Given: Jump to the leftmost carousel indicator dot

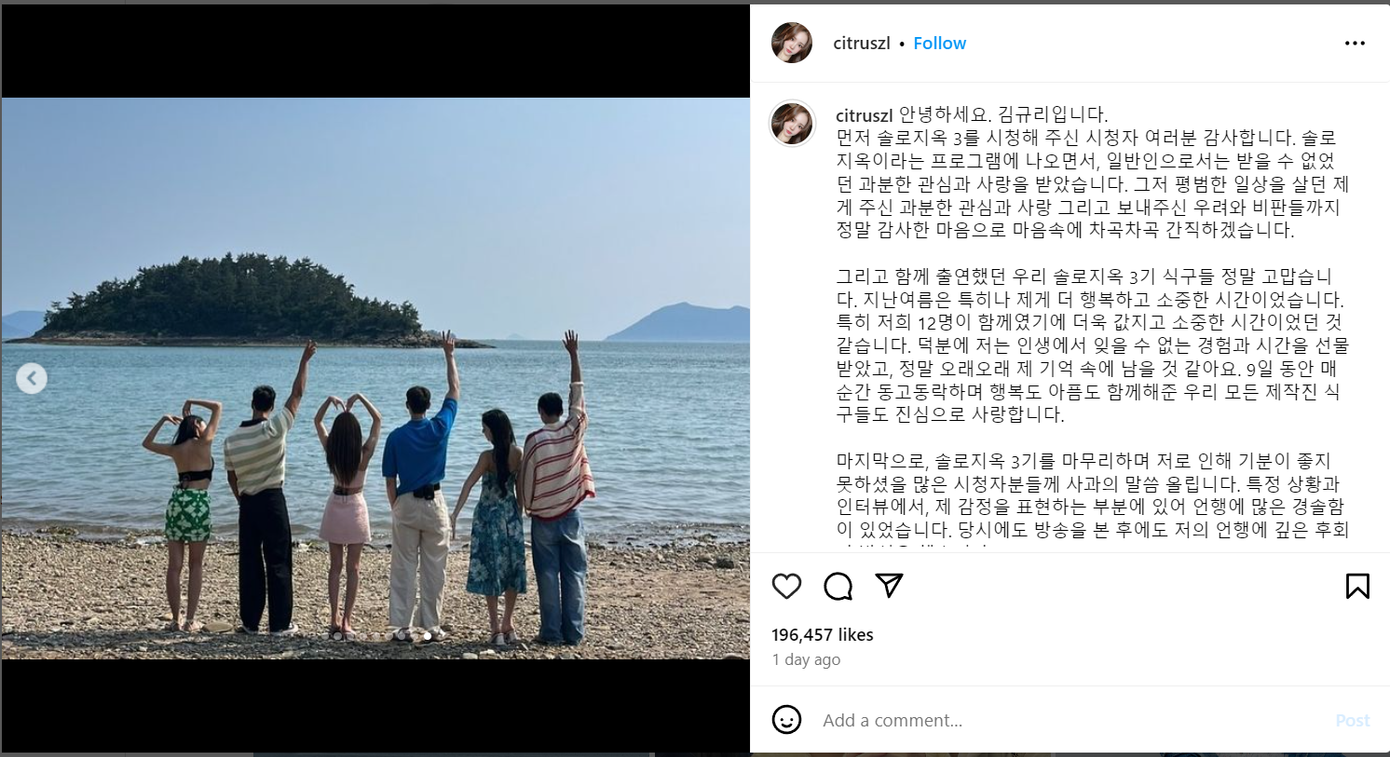Looking at the screenshot, I should click(325, 636).
